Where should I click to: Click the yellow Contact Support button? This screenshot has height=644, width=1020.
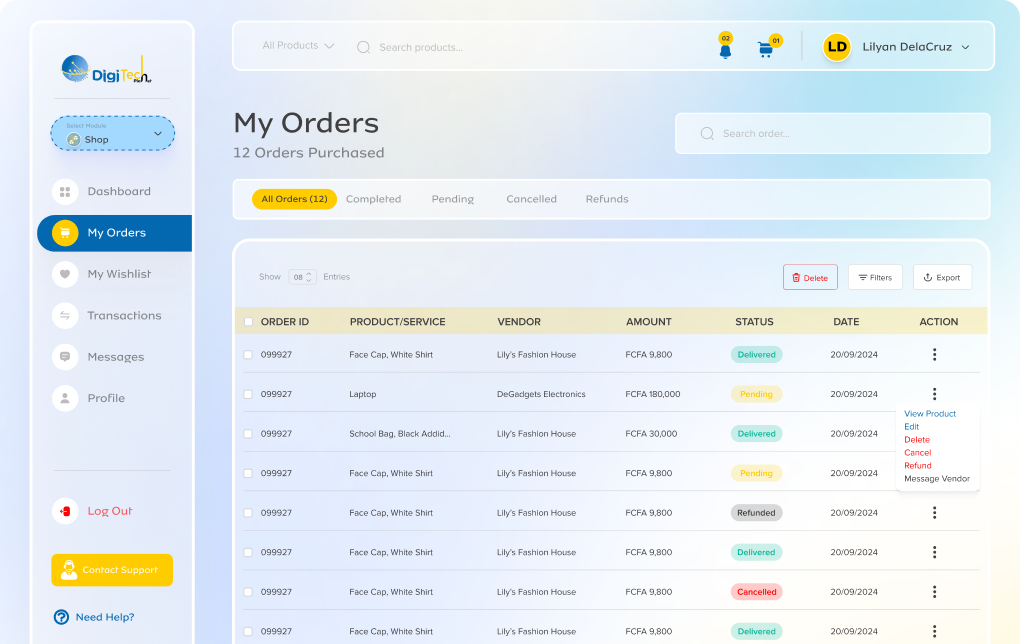tap(111, 570)
